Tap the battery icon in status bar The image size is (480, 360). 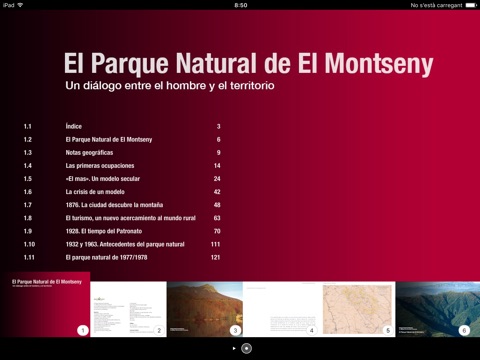[x=471, y=5]
